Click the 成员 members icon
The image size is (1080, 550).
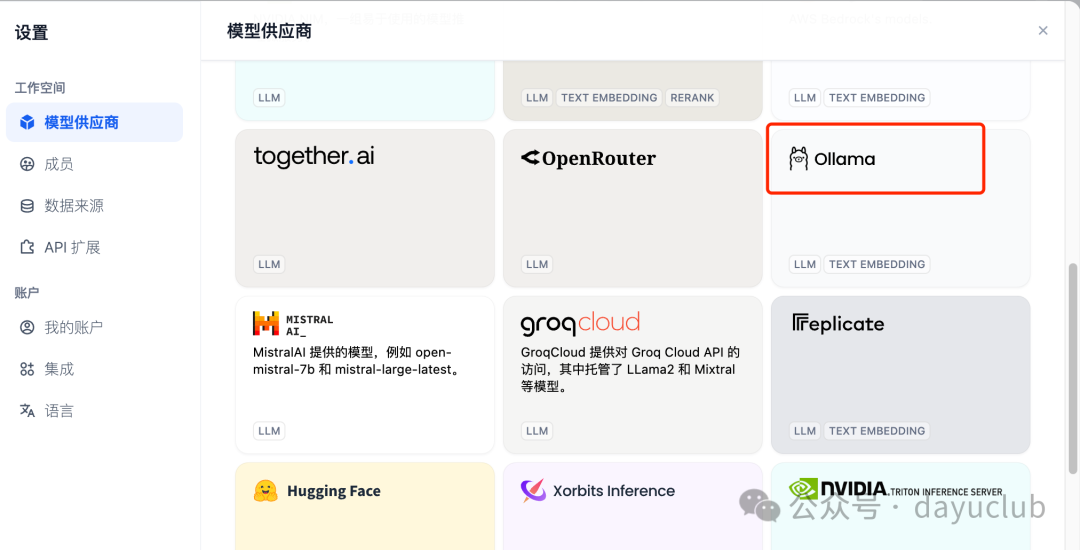pyautogui.click(x=27, y=164)
